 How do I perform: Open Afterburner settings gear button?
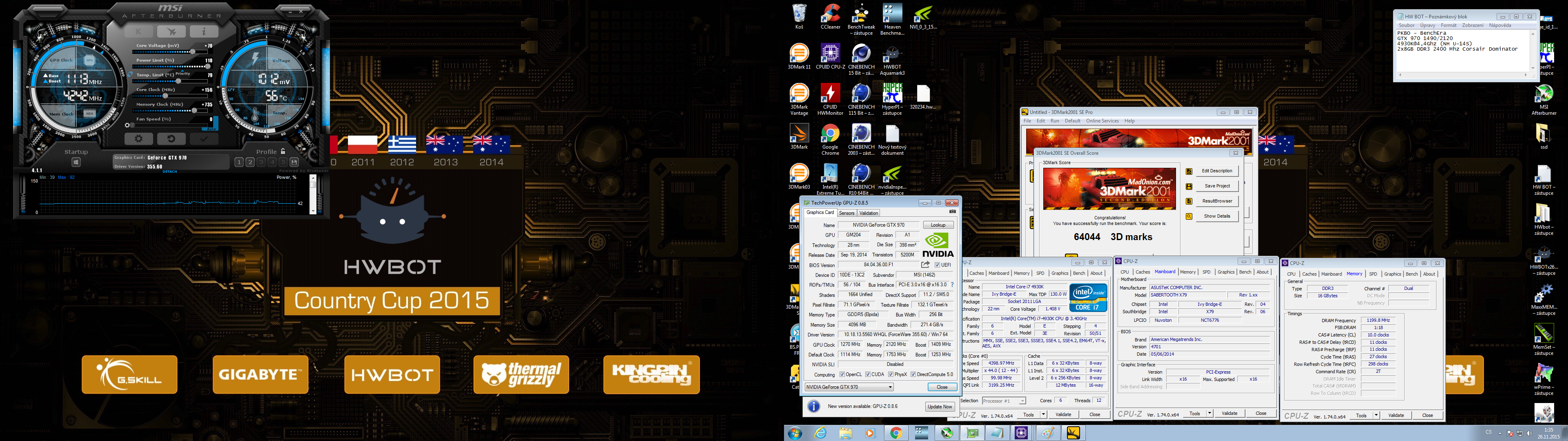(139, 139)
